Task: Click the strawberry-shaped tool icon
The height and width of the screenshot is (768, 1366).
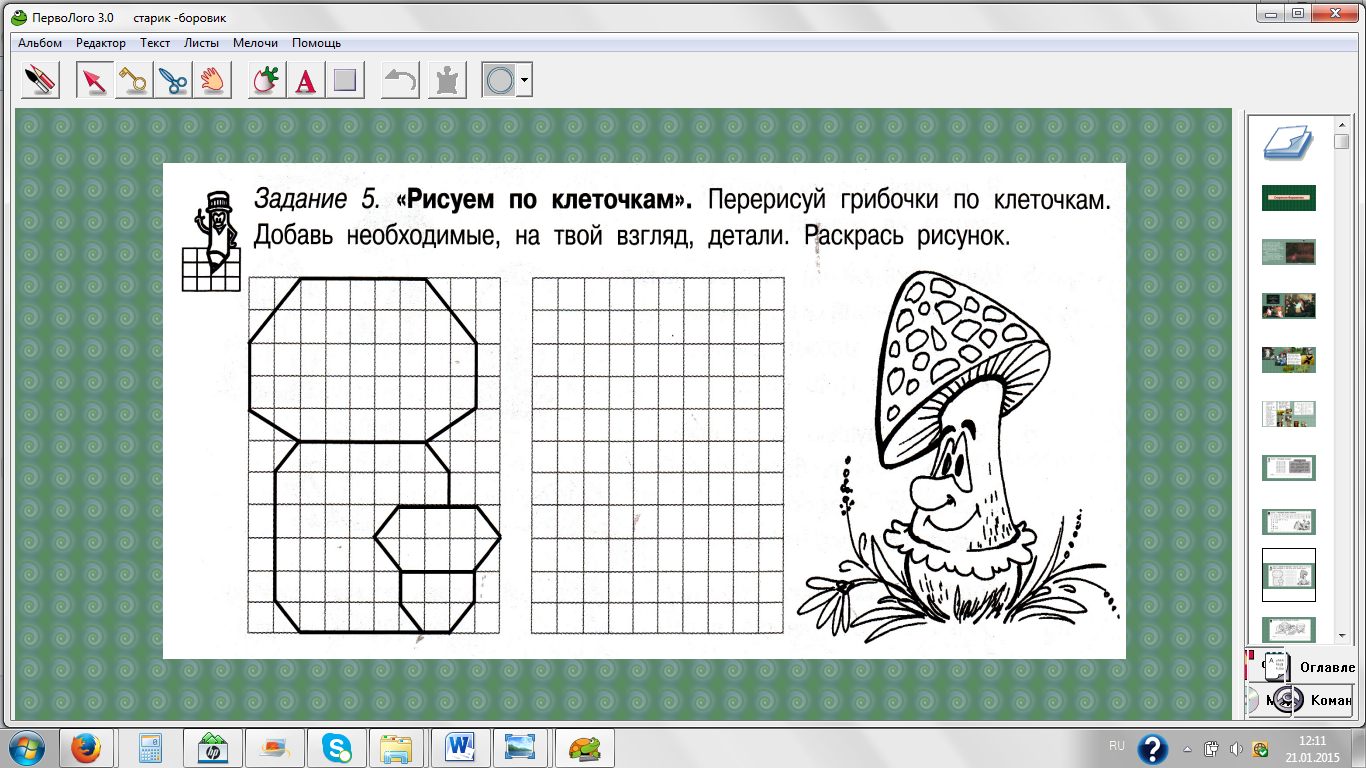Action: pos(267,80)
